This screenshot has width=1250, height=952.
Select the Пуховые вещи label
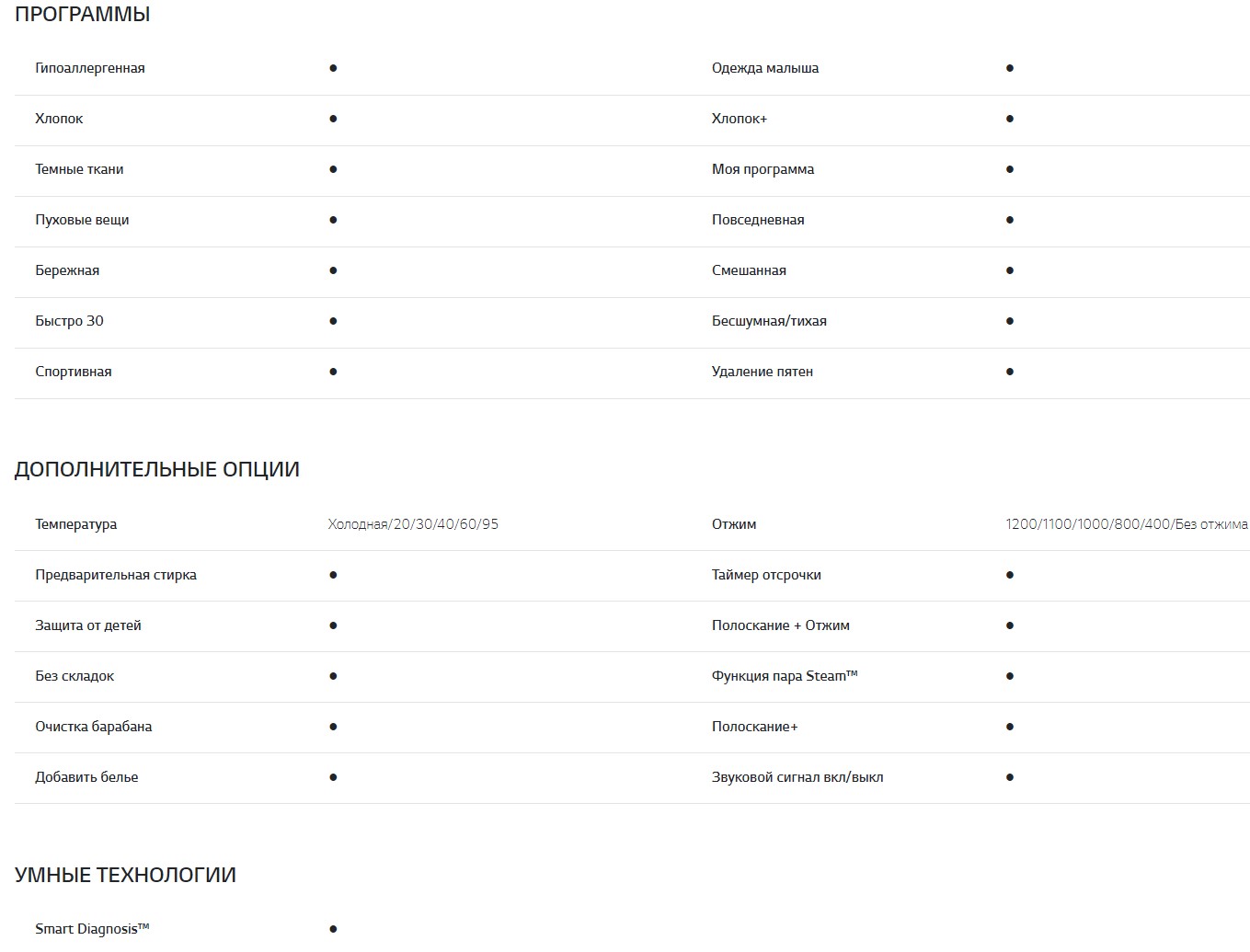click(x=82, y=220)
